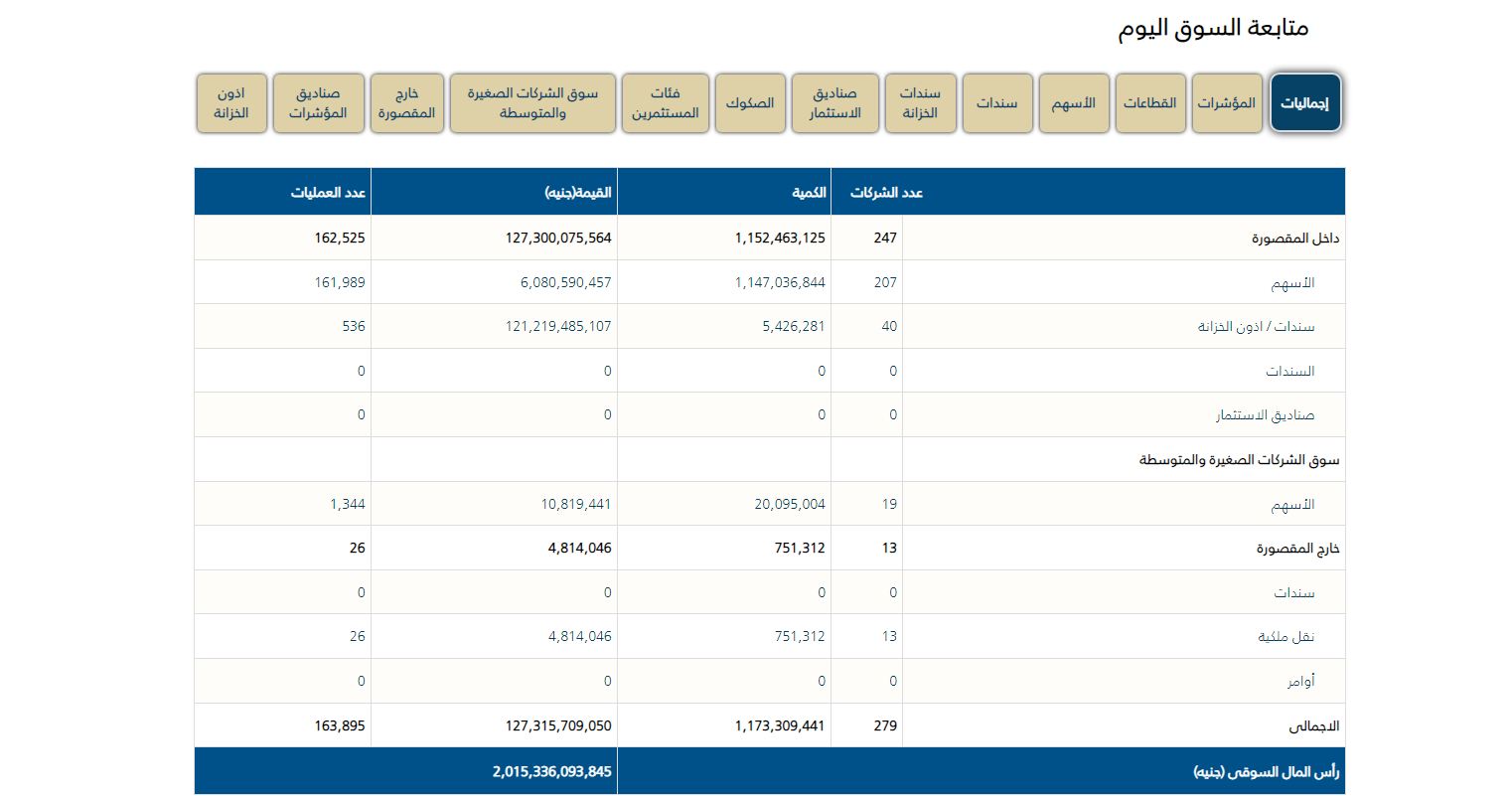1512x801 pixels.
Task: Switch to the الصكوك tab
Action: click(x=750, y=103)
